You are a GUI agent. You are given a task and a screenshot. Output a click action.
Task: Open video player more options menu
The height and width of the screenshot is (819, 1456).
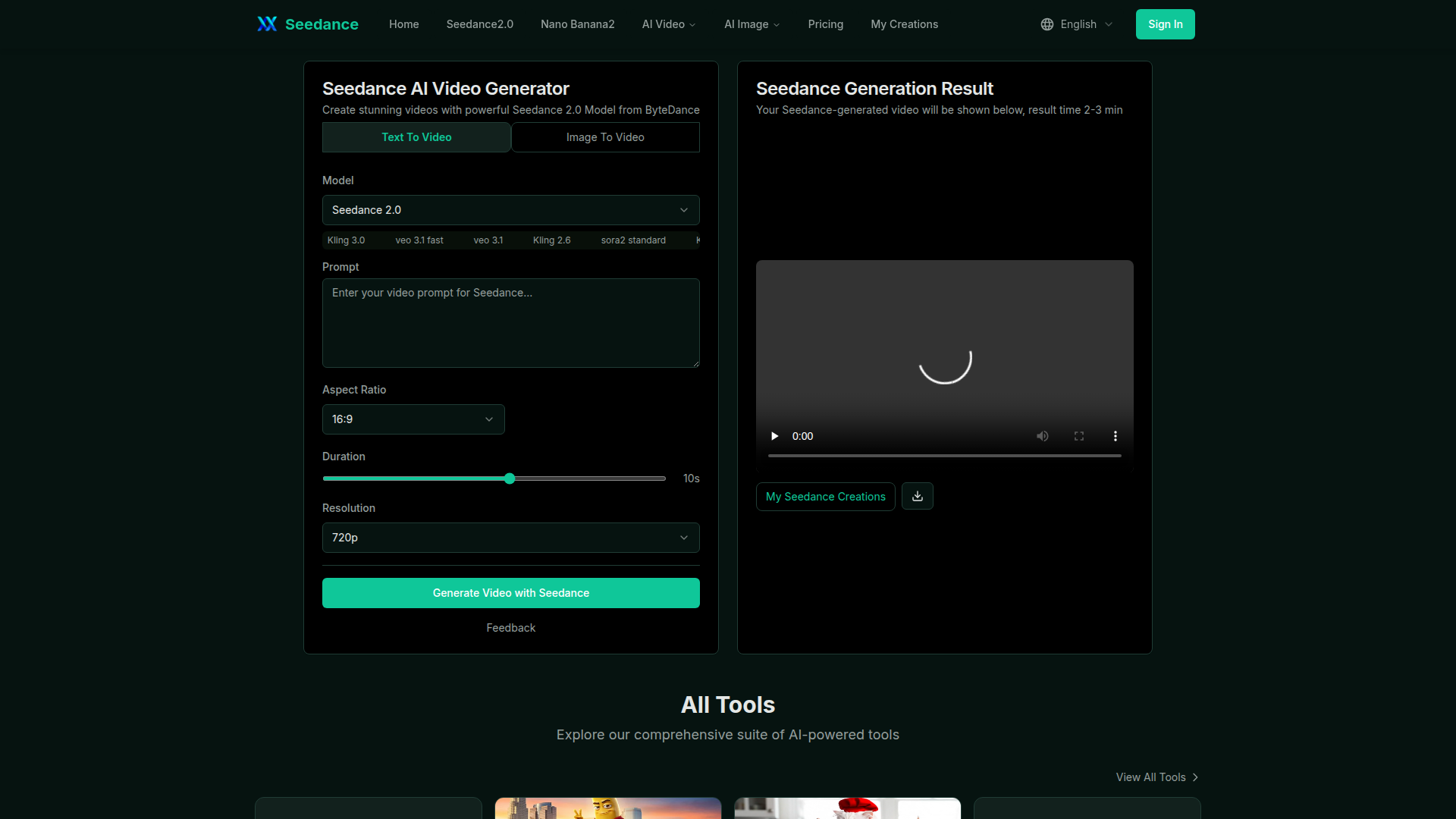pos(1115,436)
